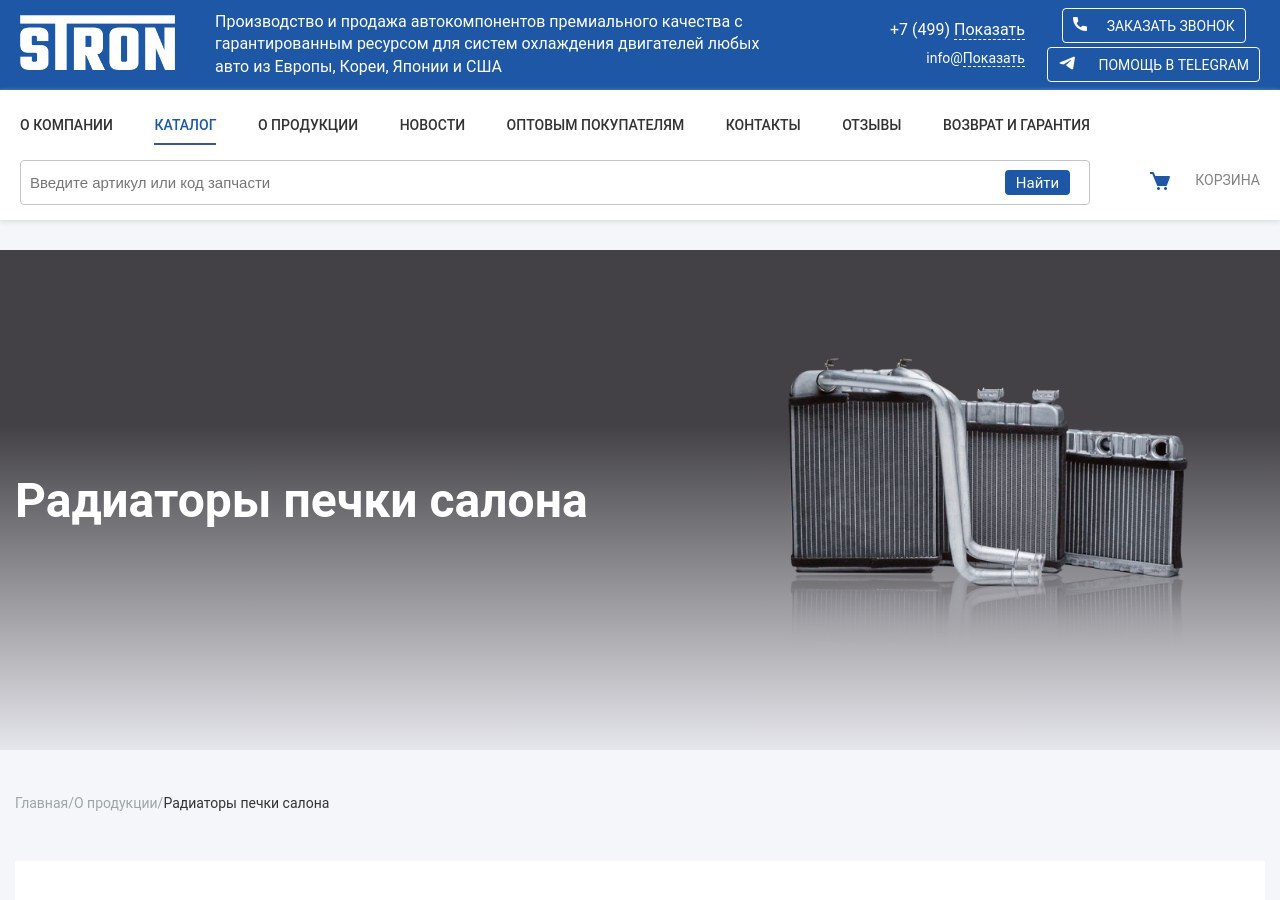Open the О ПРОДУКЦИИ section

pos(308,124)
